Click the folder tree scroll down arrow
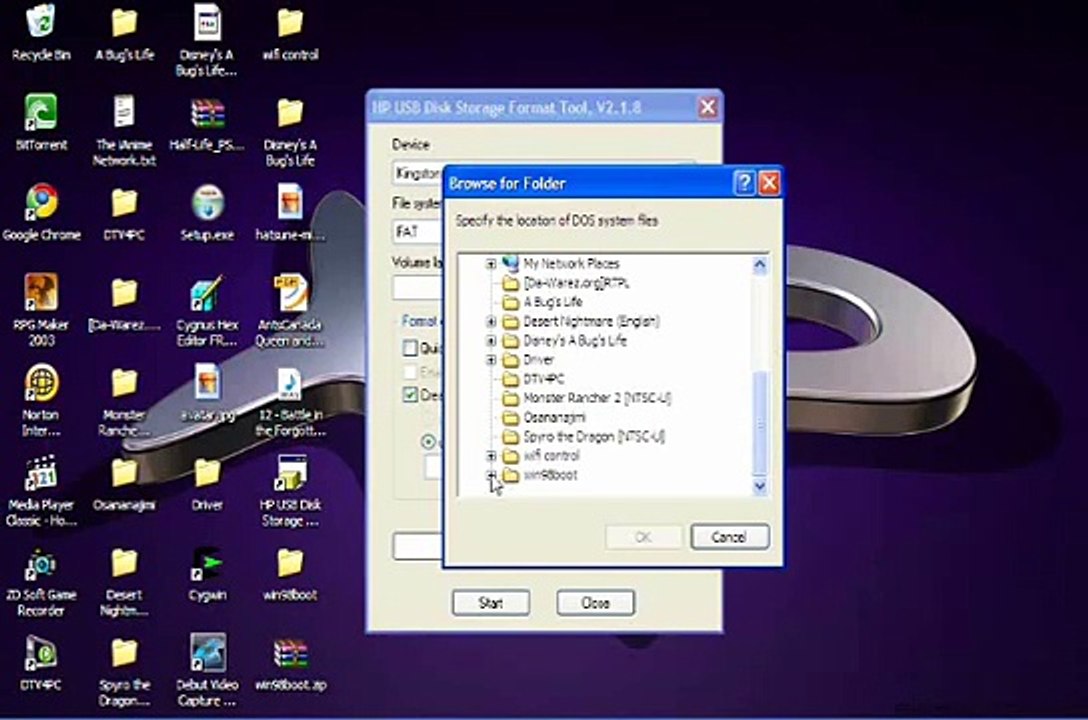This screenshot has height=720, width=1088. tap(760, 486)
